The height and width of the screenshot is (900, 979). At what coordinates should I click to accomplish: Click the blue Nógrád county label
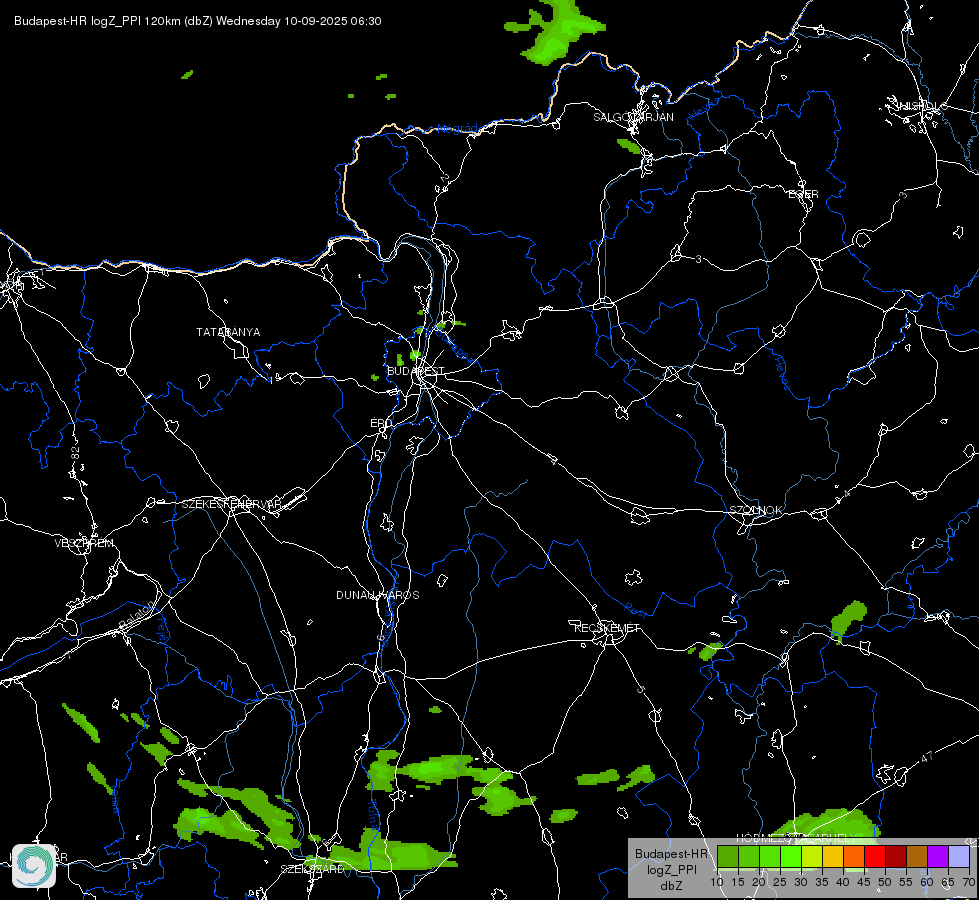pyautogui.click(x=457, y=129)
